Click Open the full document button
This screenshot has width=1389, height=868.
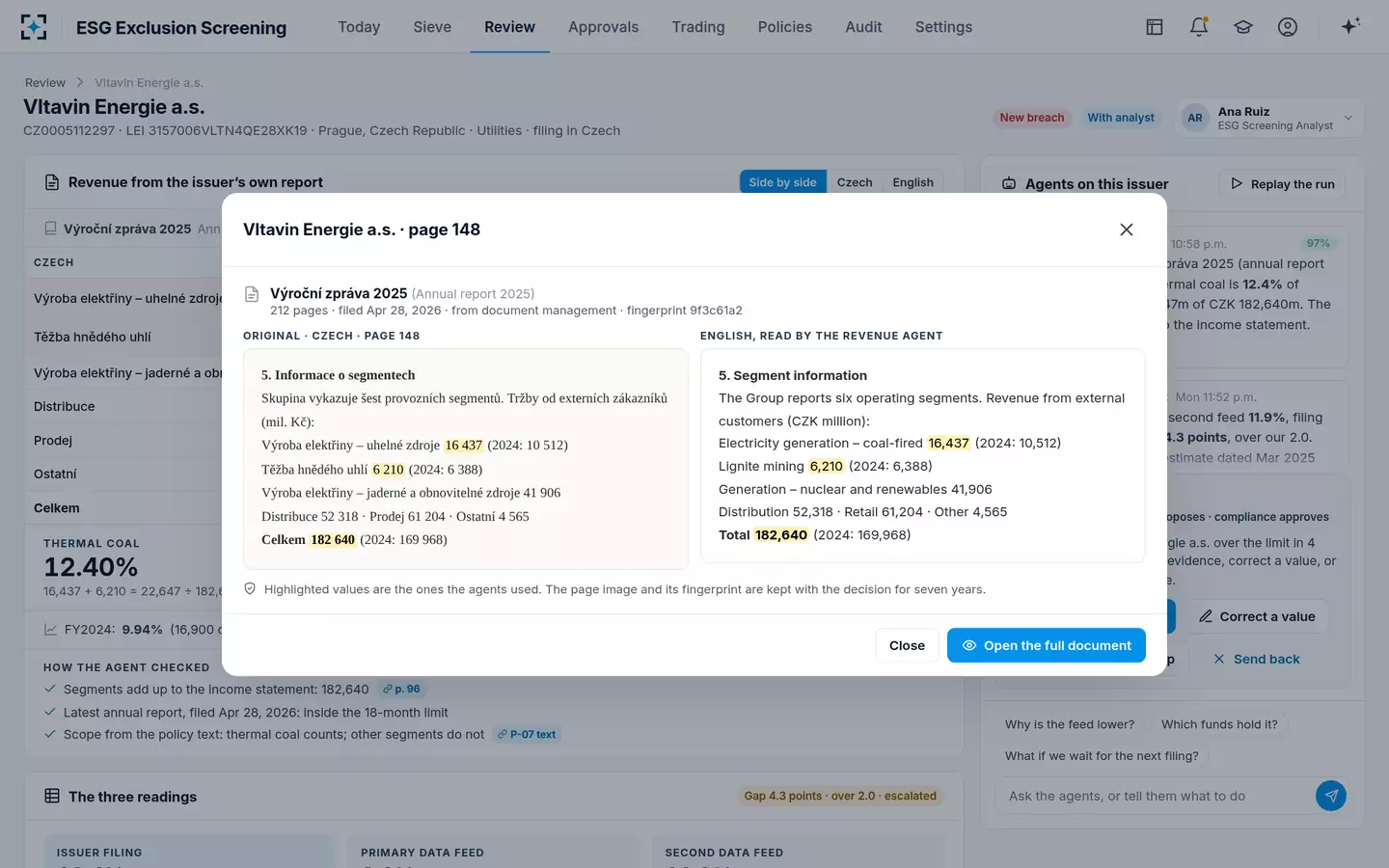click(x=1047, y=645)
